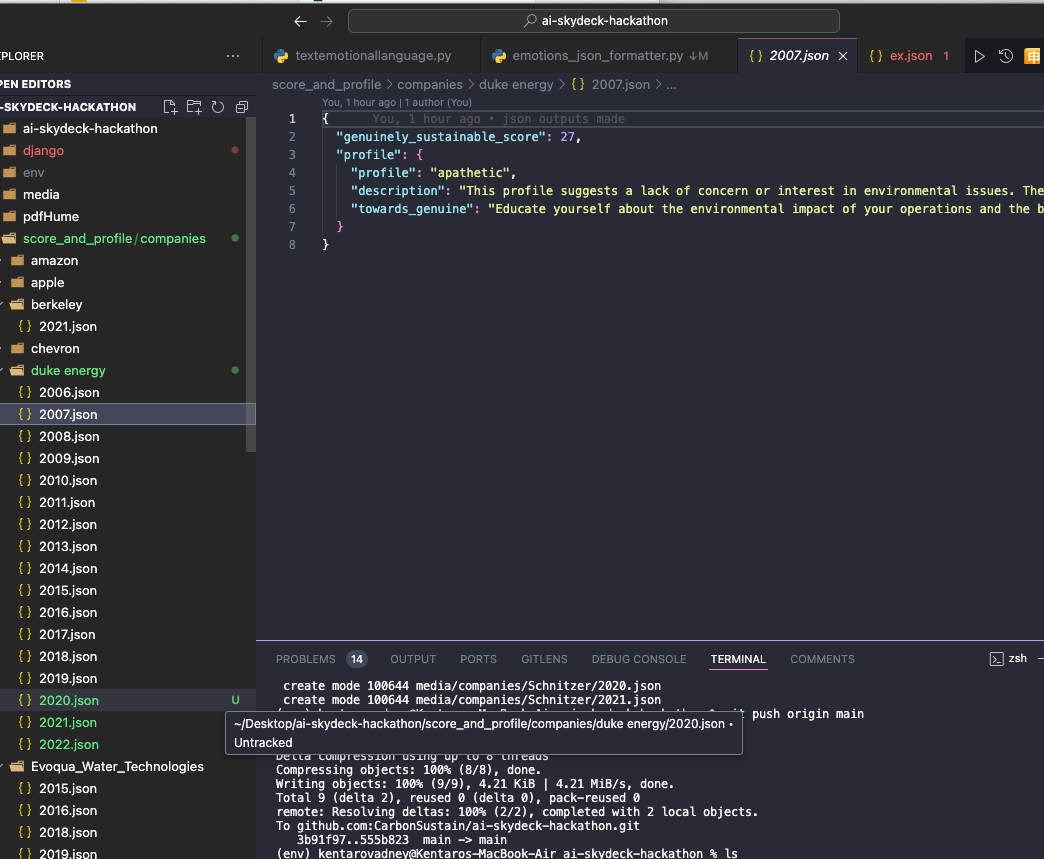Viewport: 1044px width, 859px height.
Task: Refresh the Explorer file tree
Action: click(217, 107)
